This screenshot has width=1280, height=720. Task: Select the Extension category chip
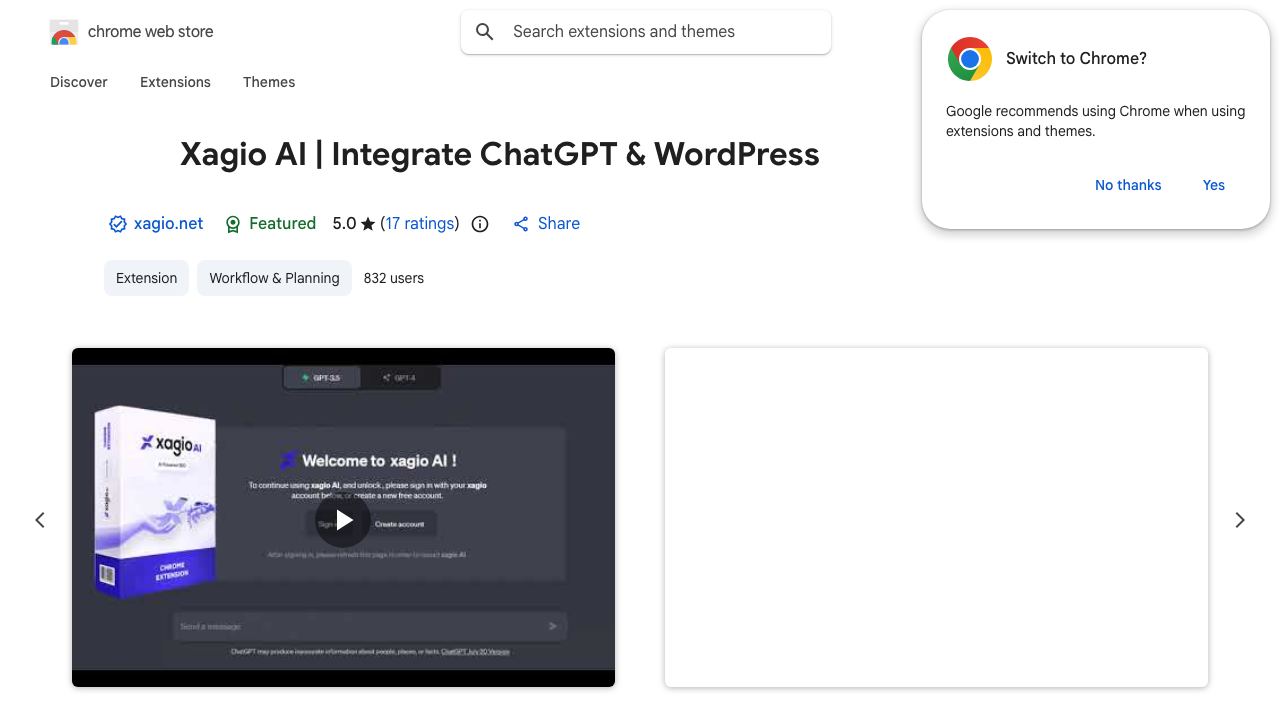point(146,278)
